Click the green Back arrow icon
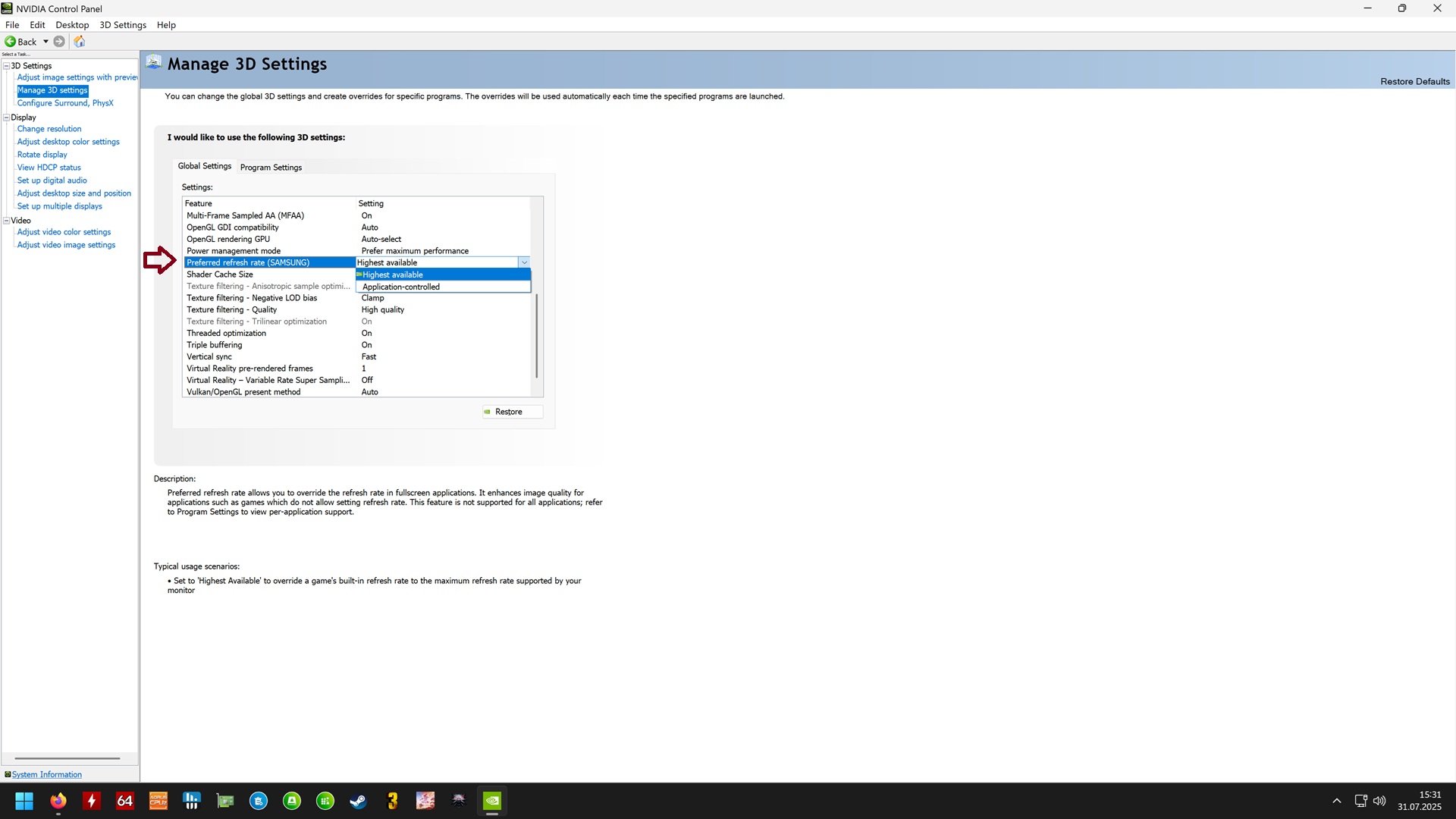 point(11,42)
